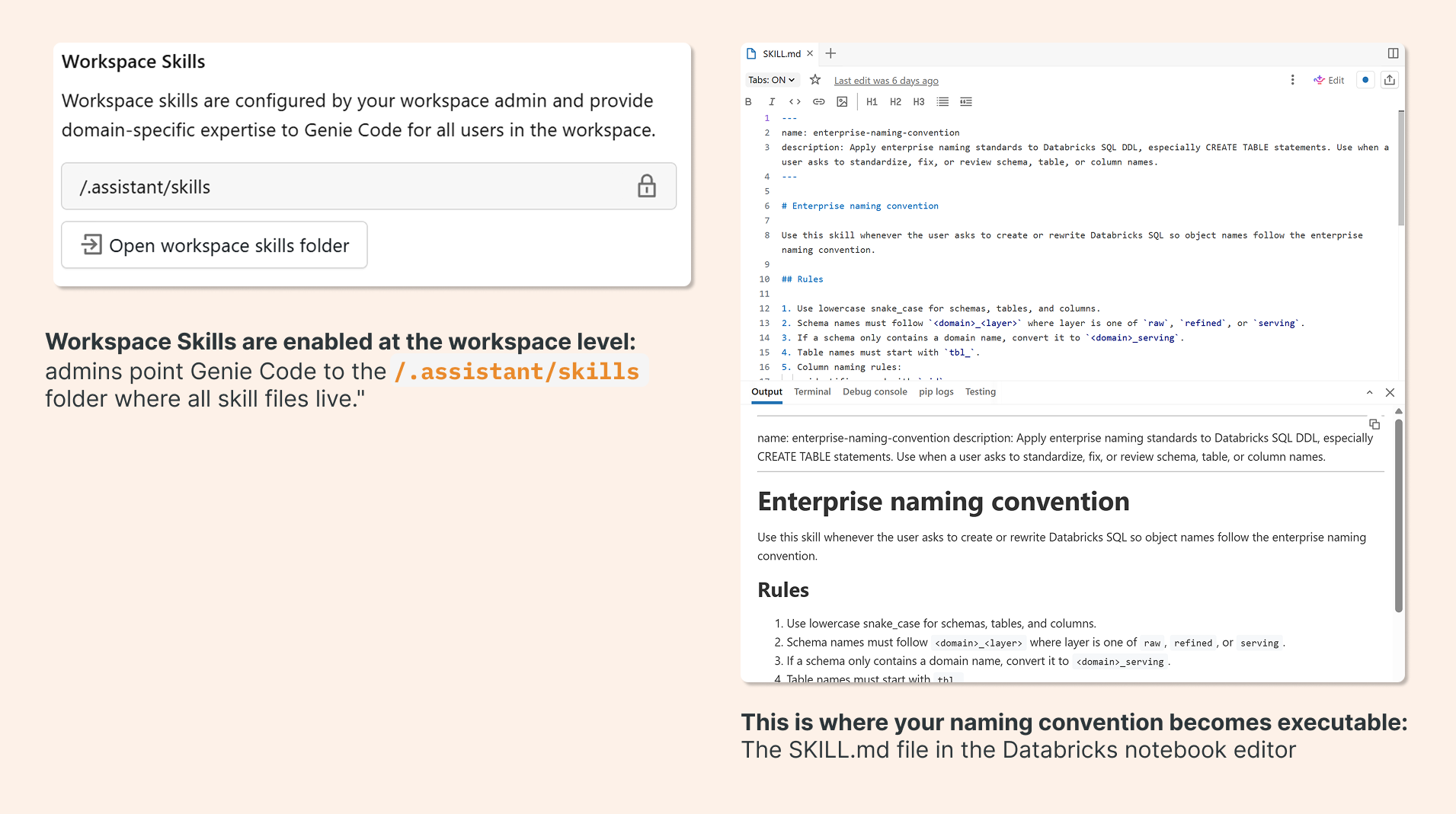The height and width of the screenshot is (814, 1456).
Task: Insert an image with the image icon
Action: (842, 102)
